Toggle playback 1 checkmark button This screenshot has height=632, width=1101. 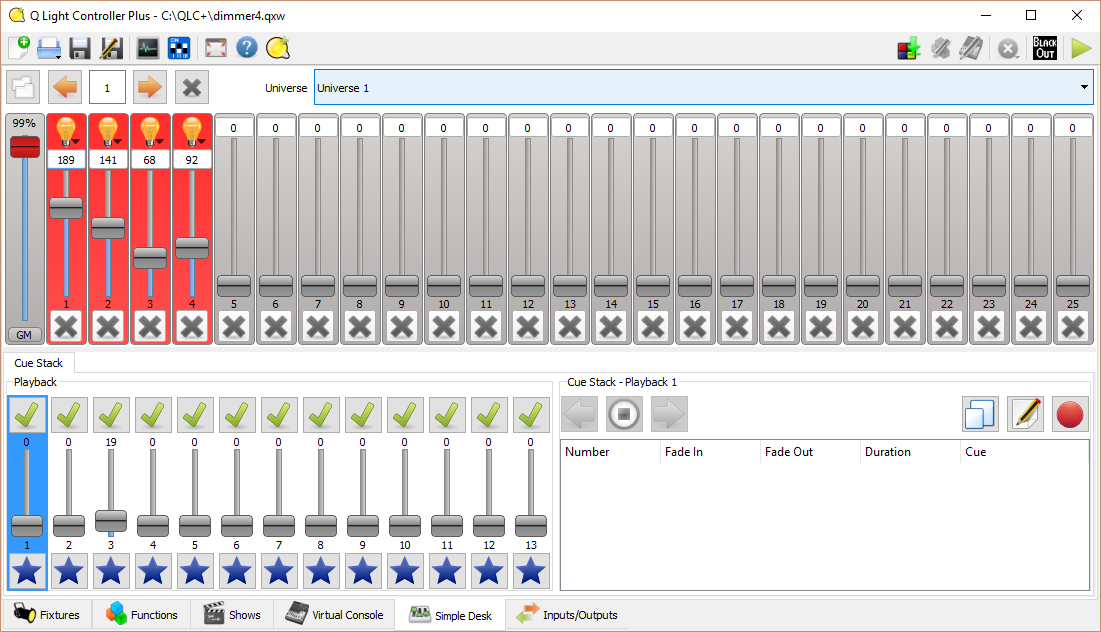pos(27,414)
